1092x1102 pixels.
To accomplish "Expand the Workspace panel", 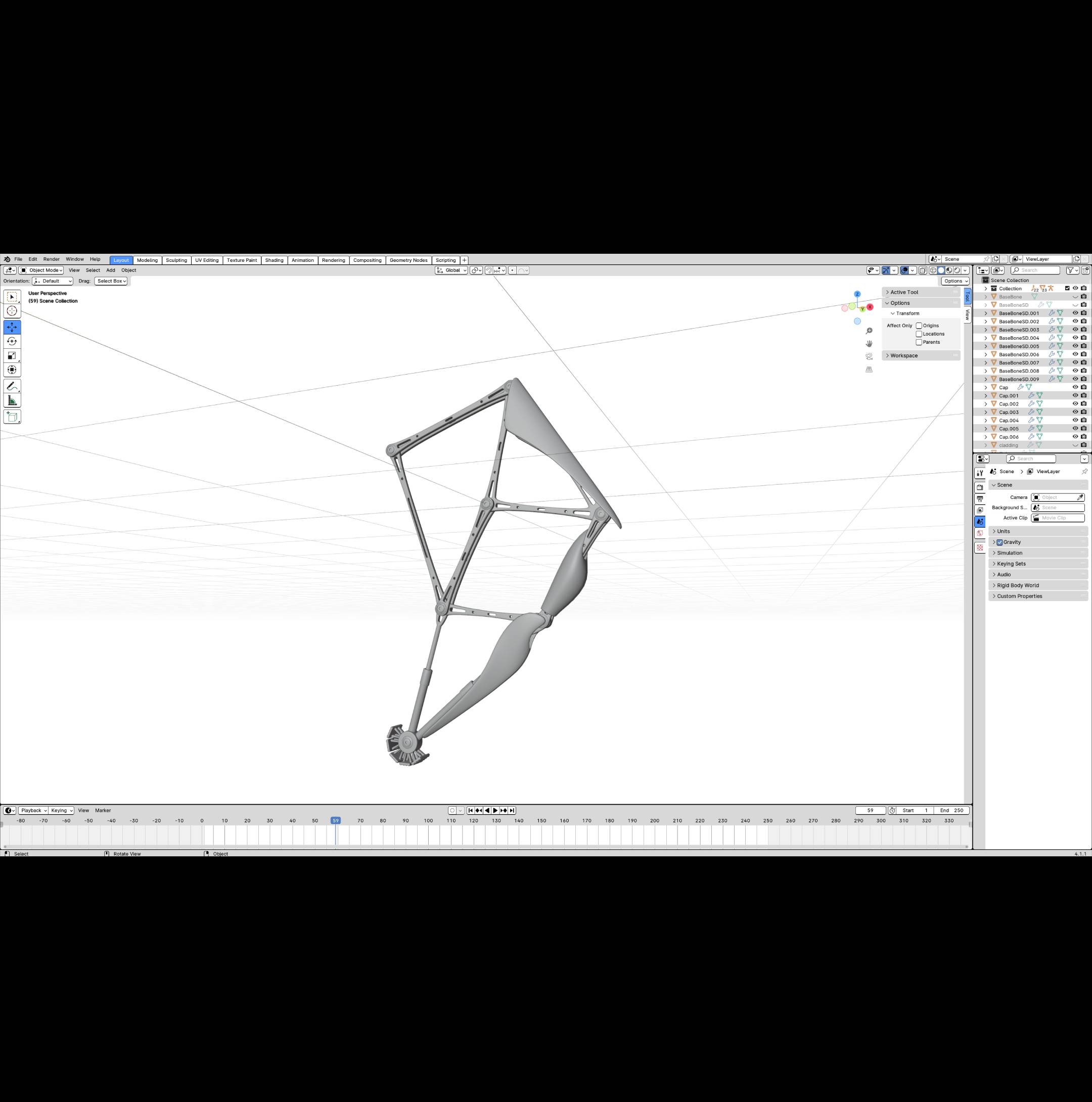I will [x=904, y=355].
